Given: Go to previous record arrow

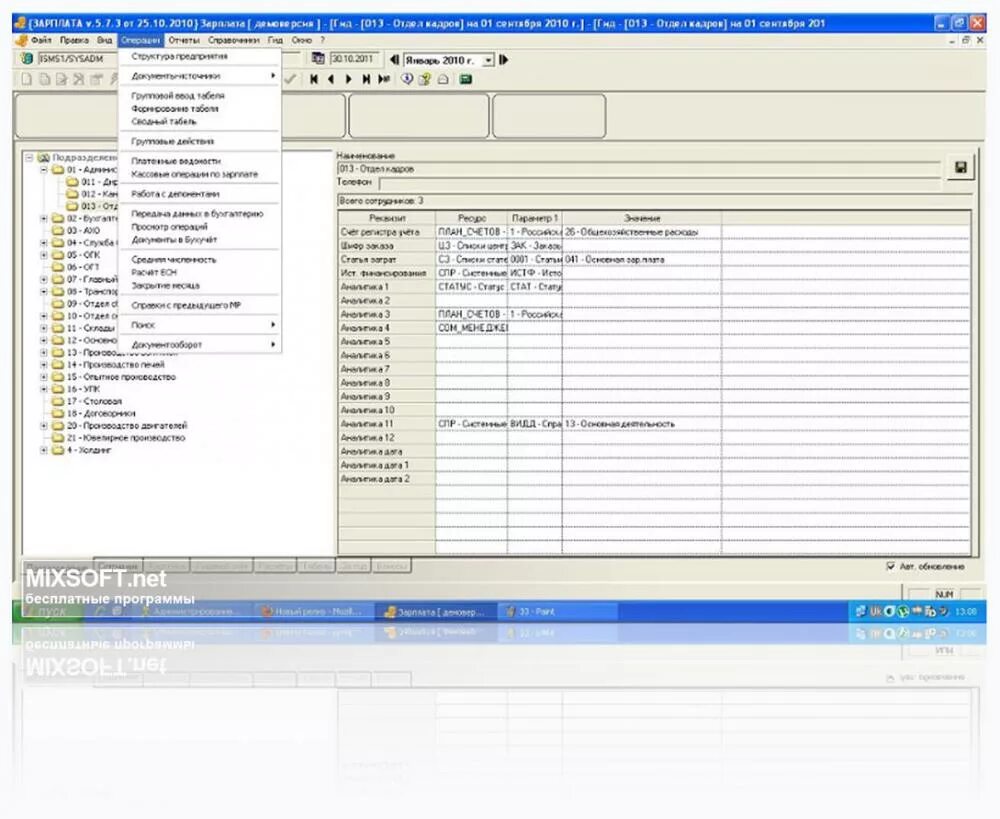Looking at the screenshot, I should 331,79.
